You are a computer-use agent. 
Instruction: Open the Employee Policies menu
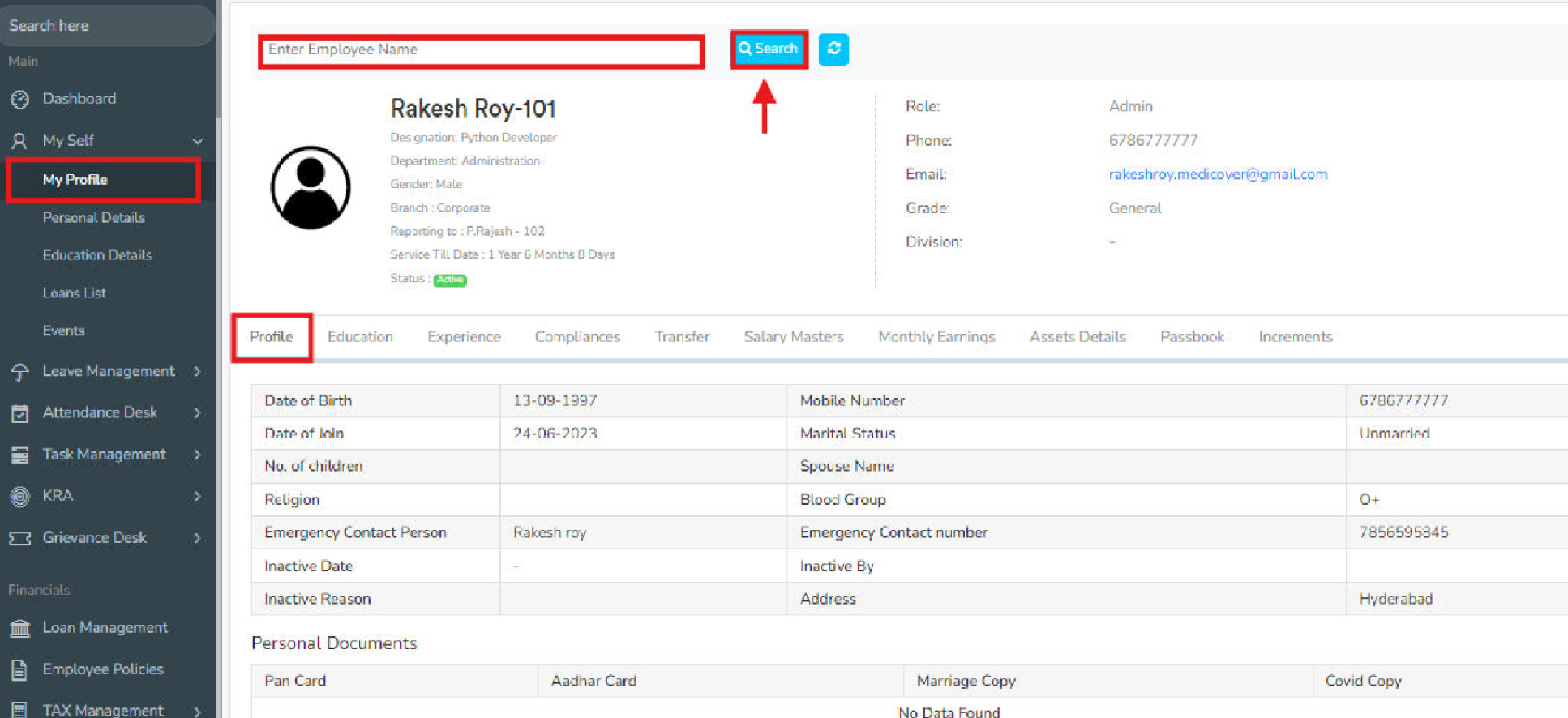point(103,669)
